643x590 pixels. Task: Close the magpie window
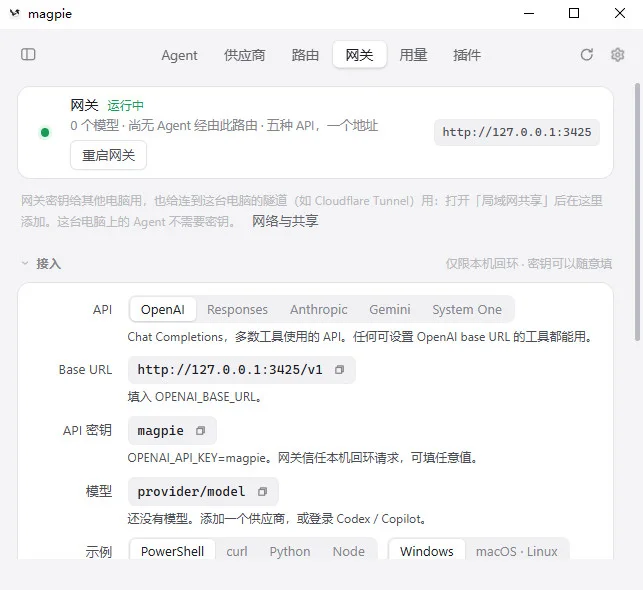click(620, 14)
